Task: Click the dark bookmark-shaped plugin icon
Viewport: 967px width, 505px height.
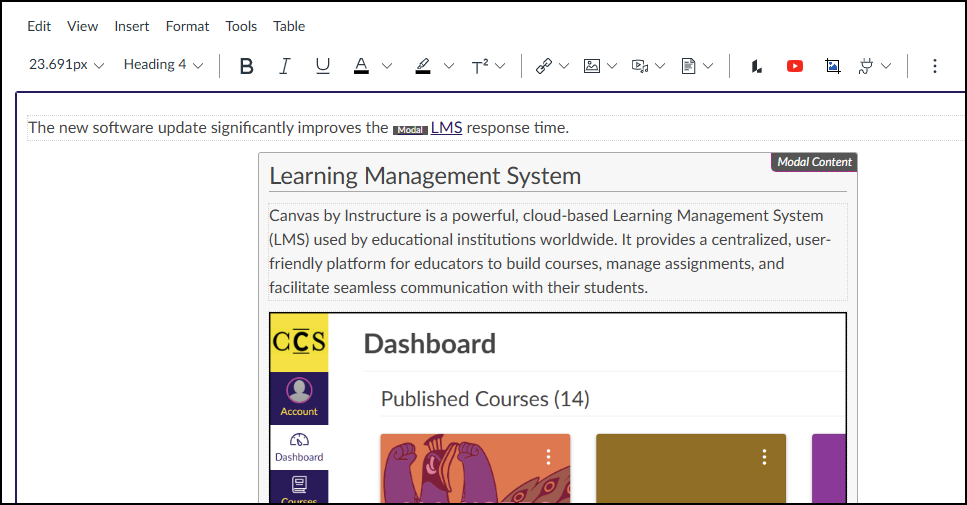Action: point(757,66)
